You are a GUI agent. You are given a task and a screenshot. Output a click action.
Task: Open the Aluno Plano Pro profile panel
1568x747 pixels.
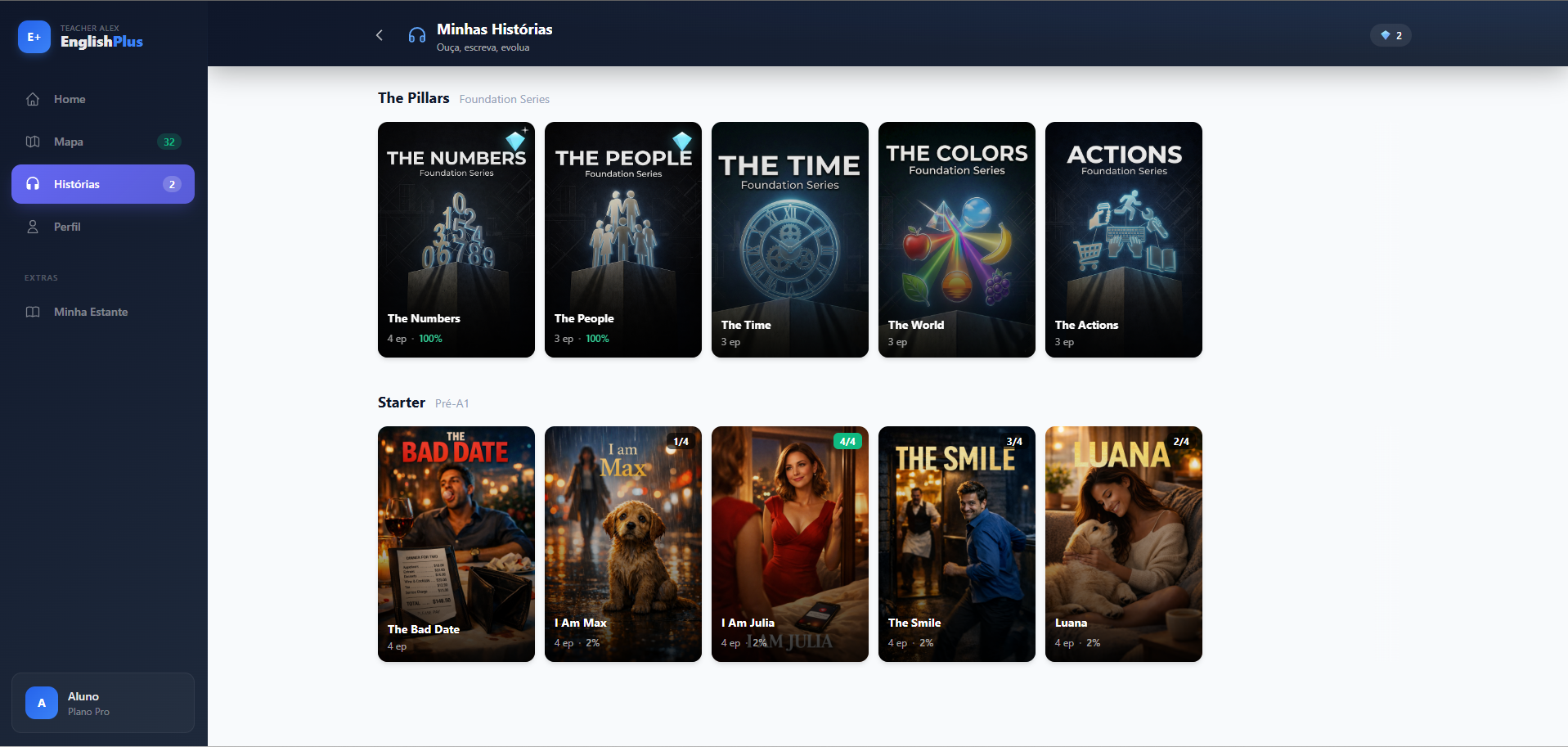102,702
